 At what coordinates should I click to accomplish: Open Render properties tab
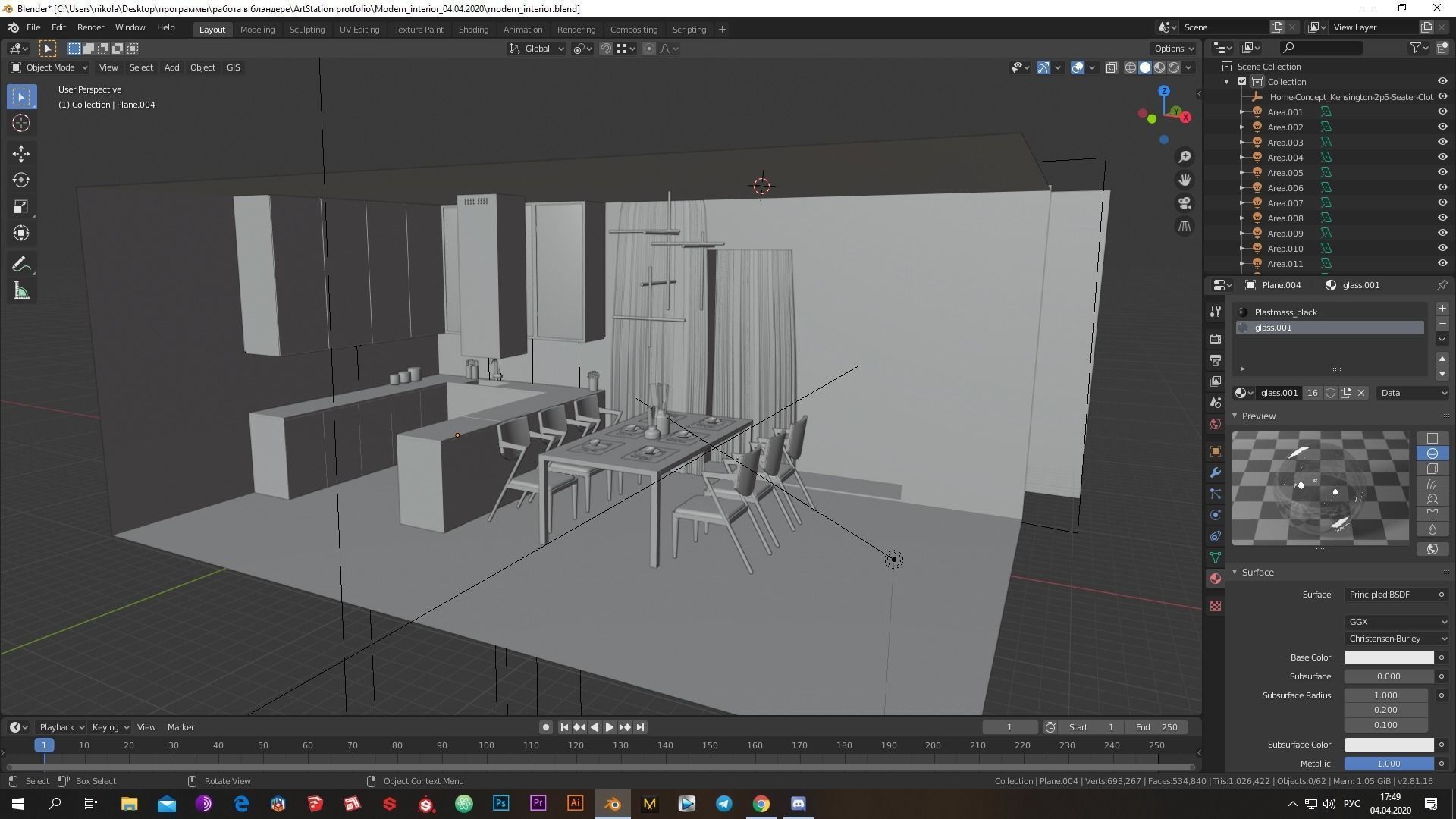(x=1216, y=338)
